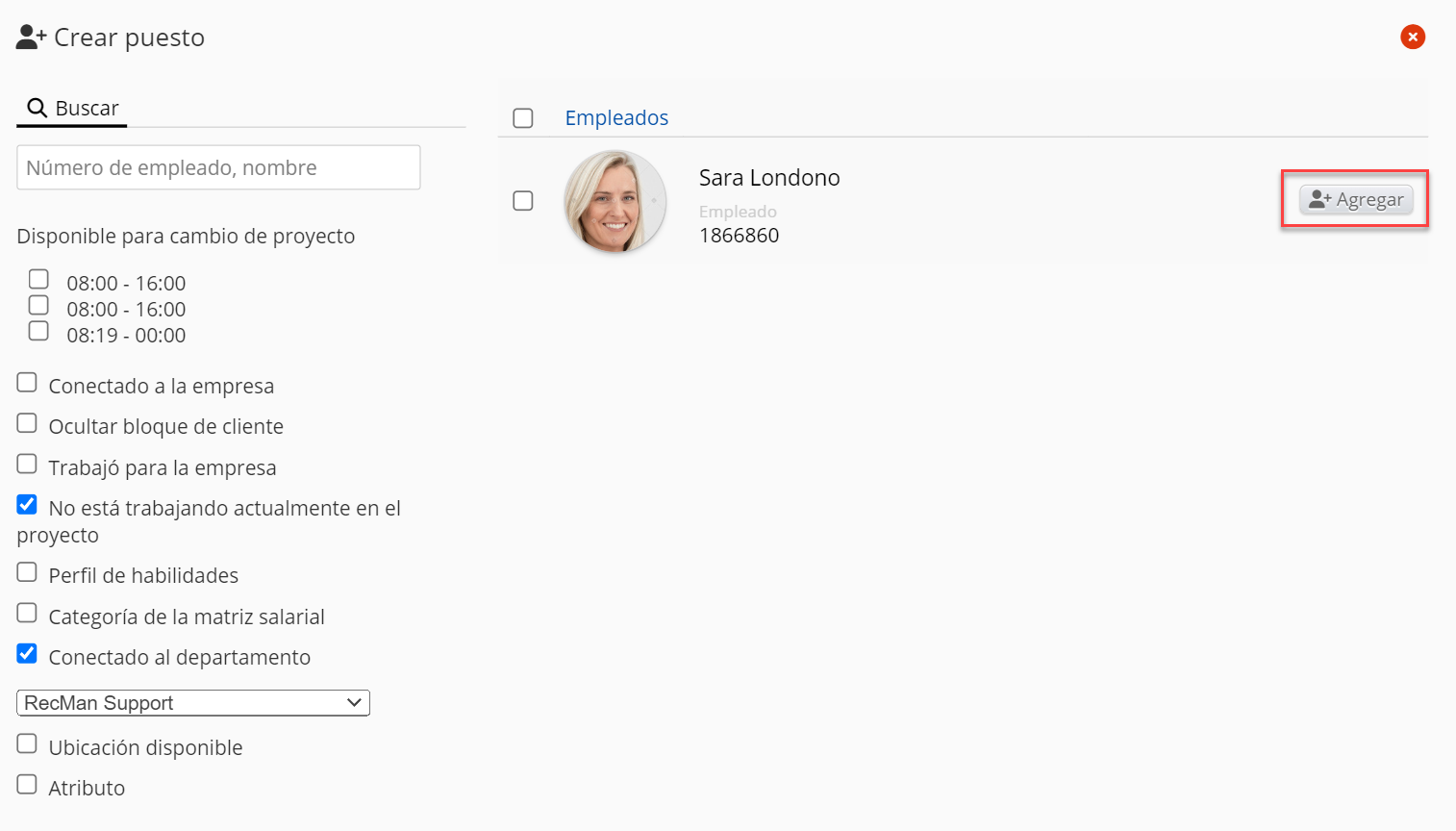Click the Agregar button for Sara Londono
Viewport: 1456px width, 831px height.
click(x=1356, y=199)
